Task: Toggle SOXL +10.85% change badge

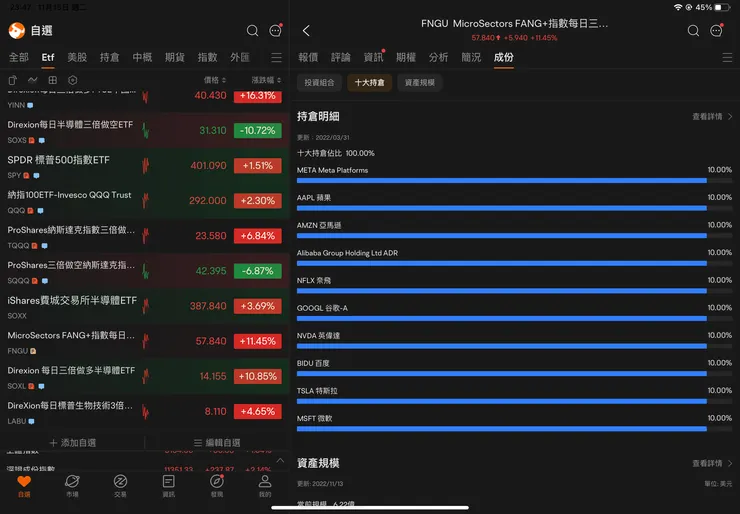Action: coord(258,376)
